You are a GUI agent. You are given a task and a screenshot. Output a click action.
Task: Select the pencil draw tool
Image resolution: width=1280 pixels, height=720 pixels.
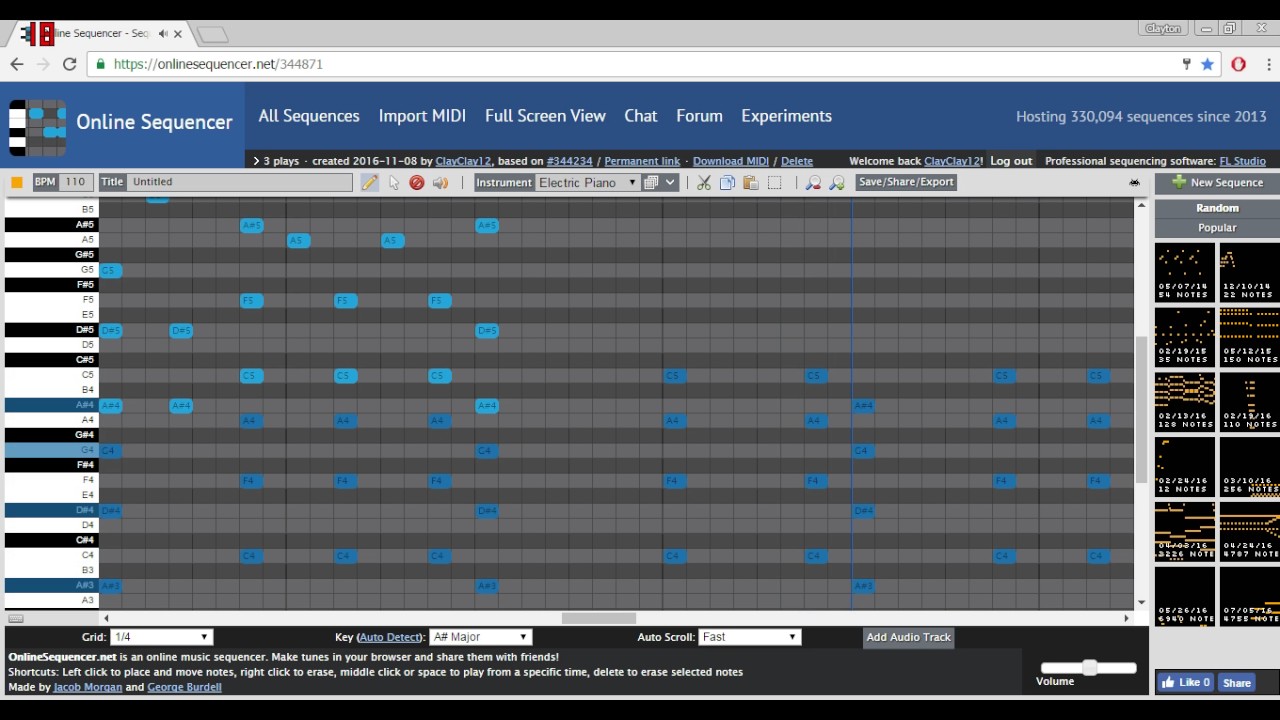pos(370,182)
